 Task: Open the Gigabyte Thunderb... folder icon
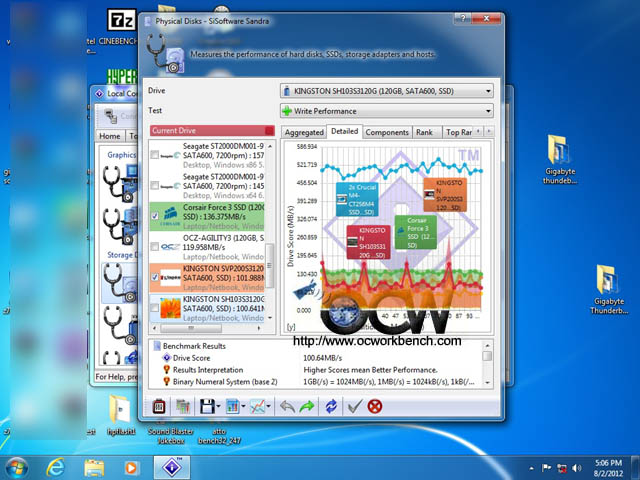point(609,290)
